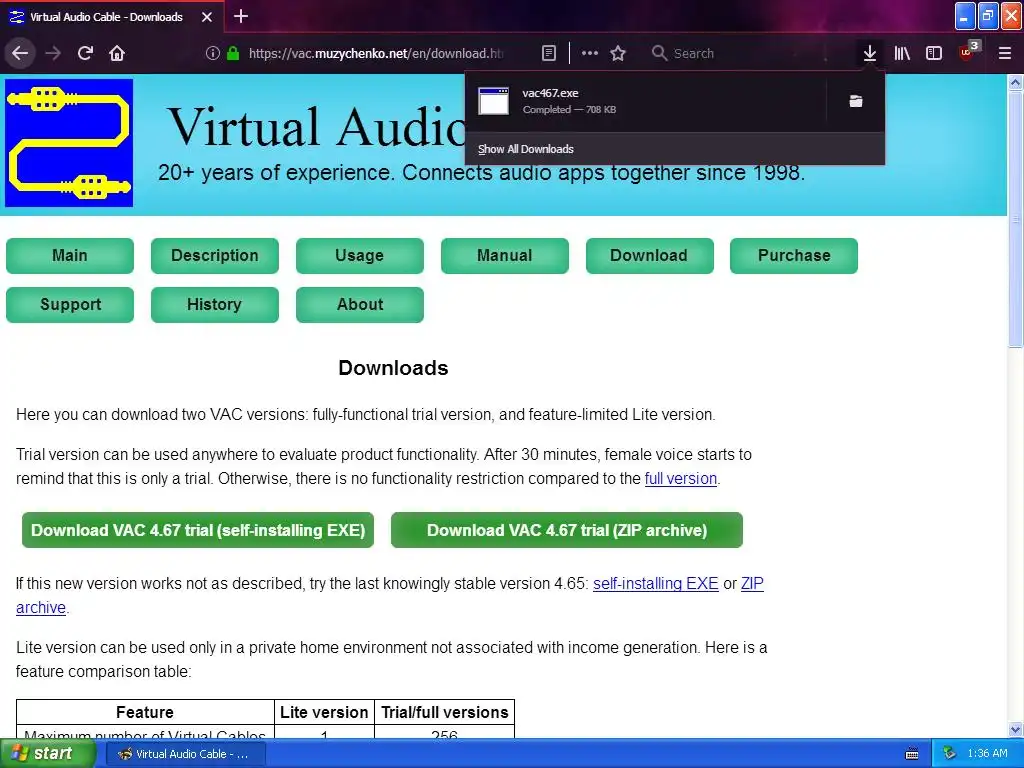
Task: Toggle the sidebar panel icon
Action: coord(934,53)
